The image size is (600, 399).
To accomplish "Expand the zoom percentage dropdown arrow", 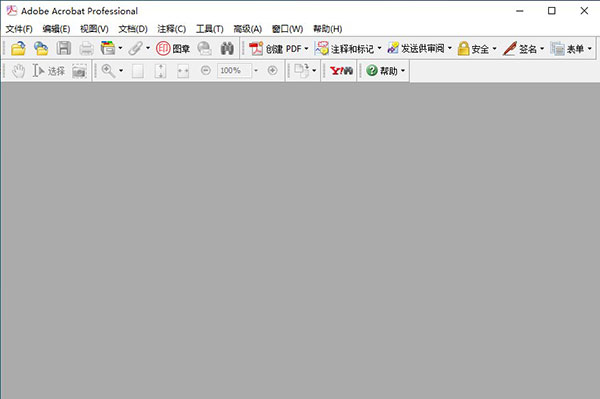I will pyautogui.click(x=256, y=70).
